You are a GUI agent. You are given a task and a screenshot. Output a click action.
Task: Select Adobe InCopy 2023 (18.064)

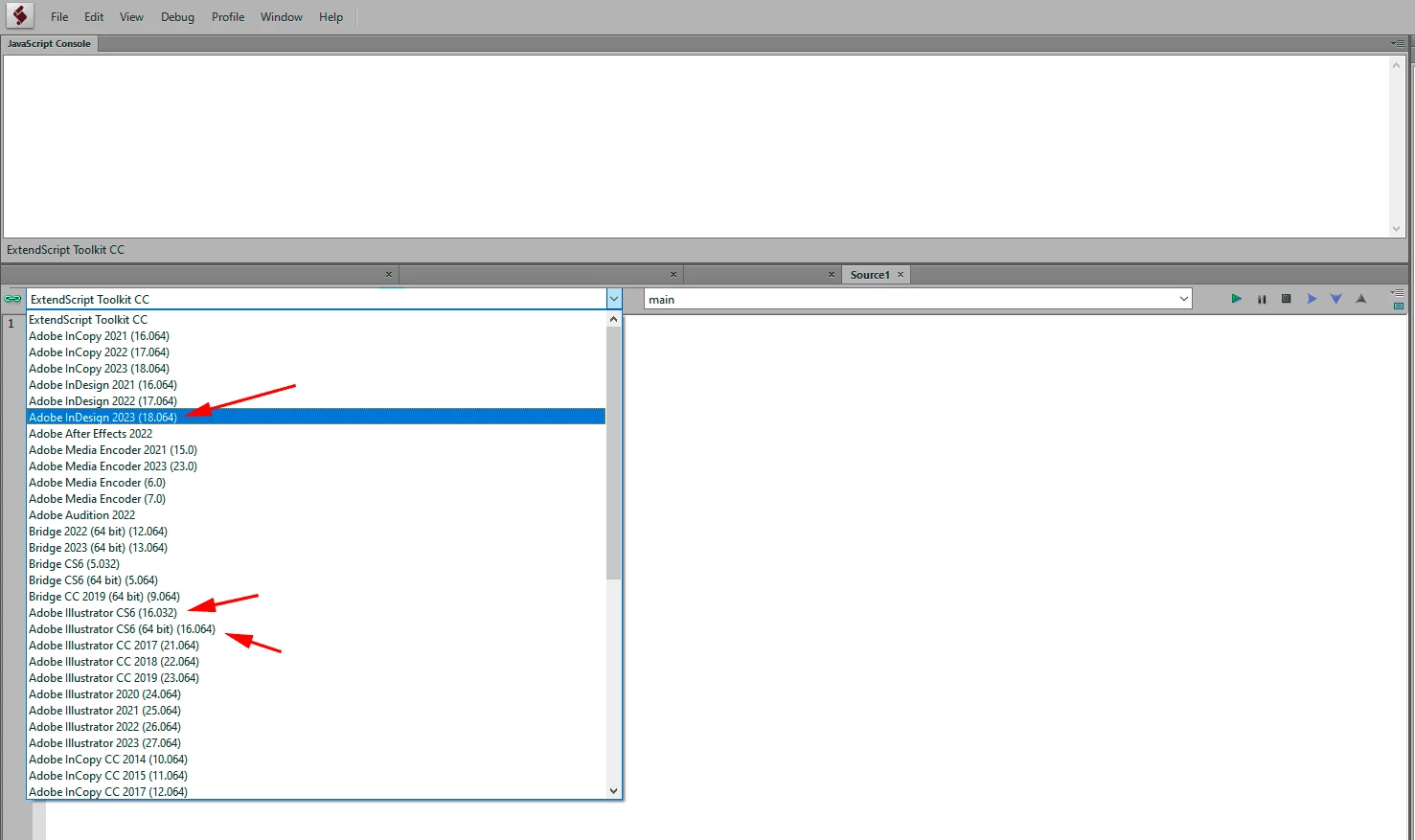316,369
